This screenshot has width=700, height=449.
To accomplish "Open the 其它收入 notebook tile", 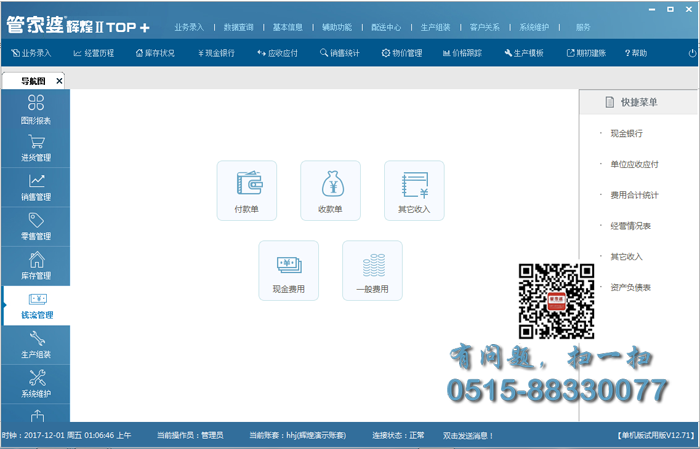I will tap(414, 191).
